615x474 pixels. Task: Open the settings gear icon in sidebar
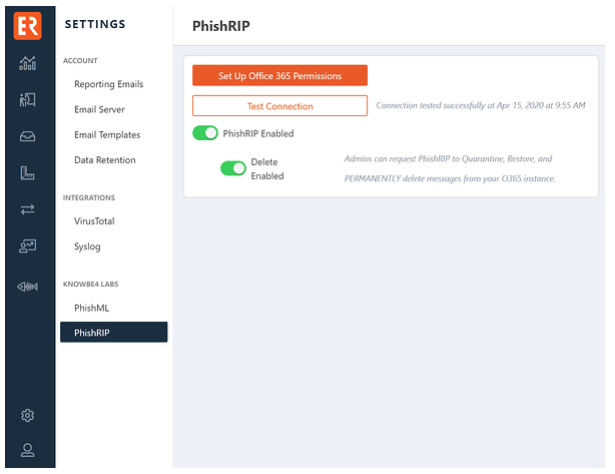pos(27,415)
